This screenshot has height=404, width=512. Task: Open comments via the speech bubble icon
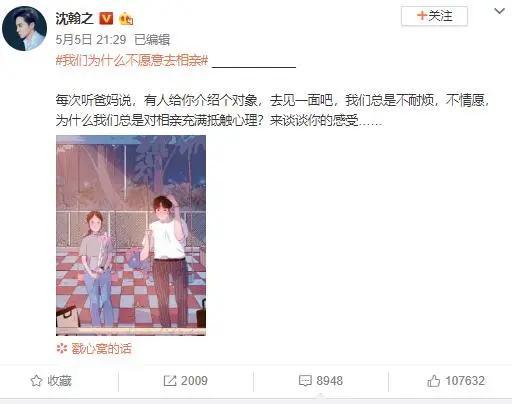tap(305, 381)
